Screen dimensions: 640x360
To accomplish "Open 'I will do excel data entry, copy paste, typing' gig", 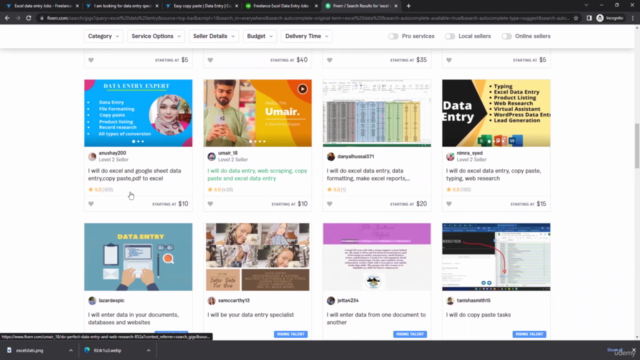I will tap(493, 175).
